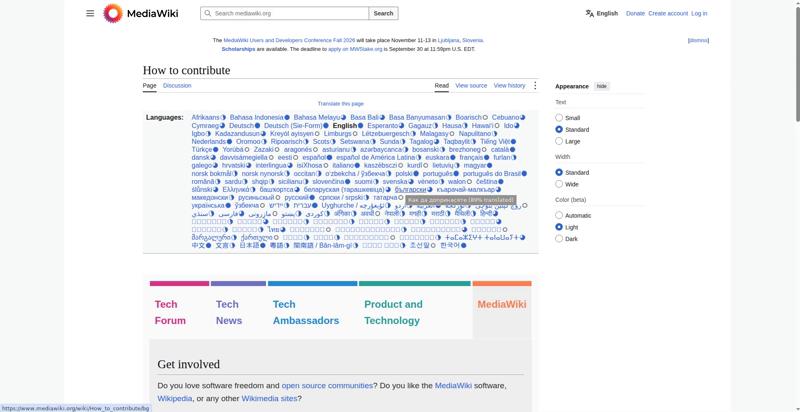Viewport: 800px width, 412px height.
Task: Choose the Dark color radio button
Action: 559,239
